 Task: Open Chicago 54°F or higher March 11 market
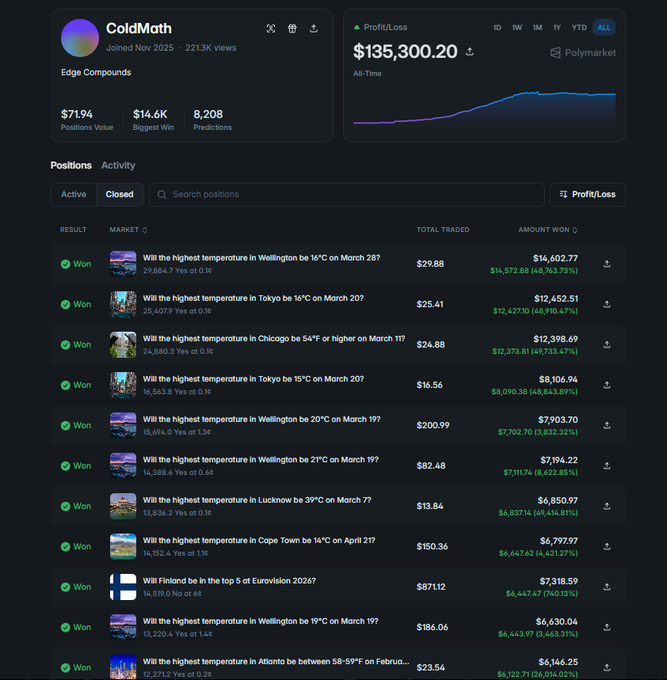[x=274, y=339]
